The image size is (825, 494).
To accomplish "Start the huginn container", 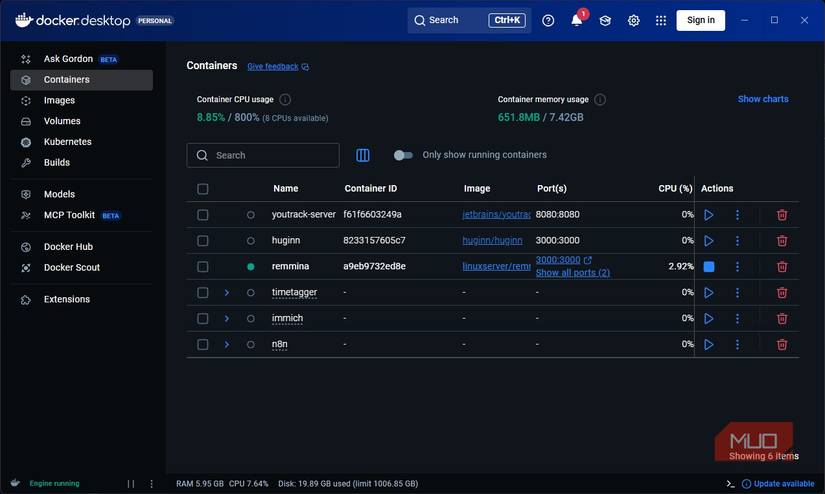I will coord(709,240).
